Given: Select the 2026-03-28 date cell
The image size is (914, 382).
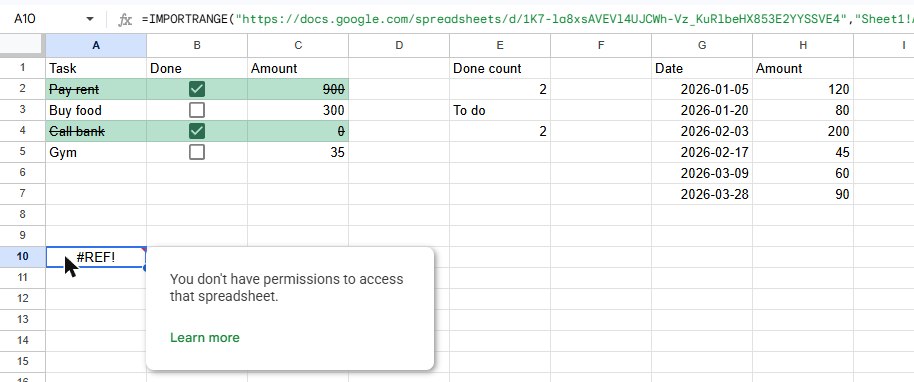Looking at the screenshot, I should click(x=702, y=194).
